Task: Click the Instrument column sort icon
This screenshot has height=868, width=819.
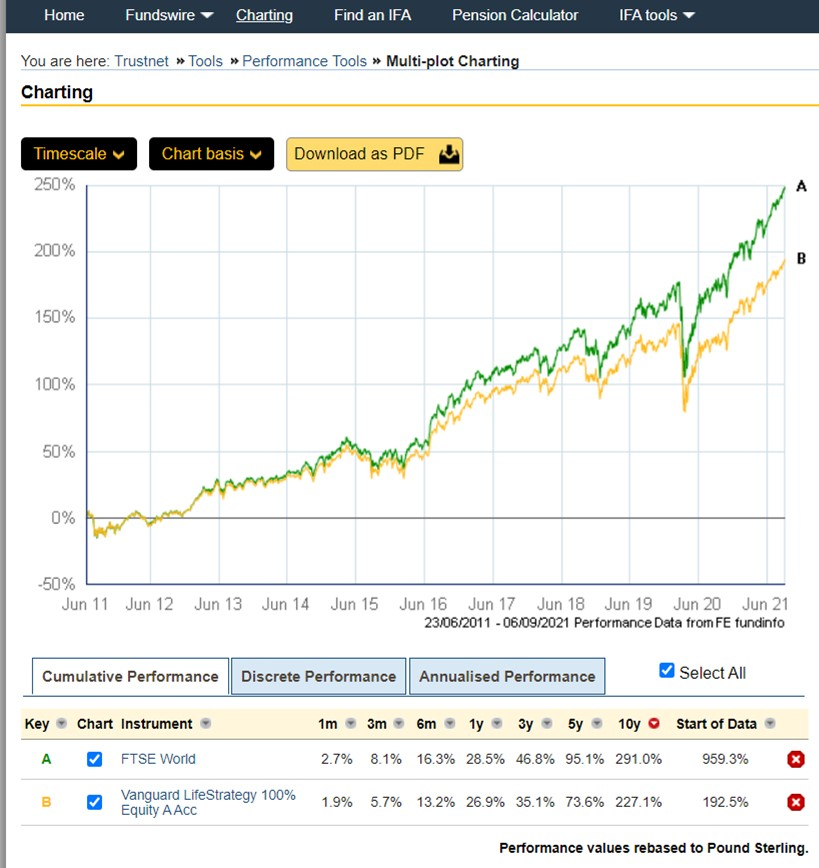Action: pyautogui.click(x=206, y=724)
